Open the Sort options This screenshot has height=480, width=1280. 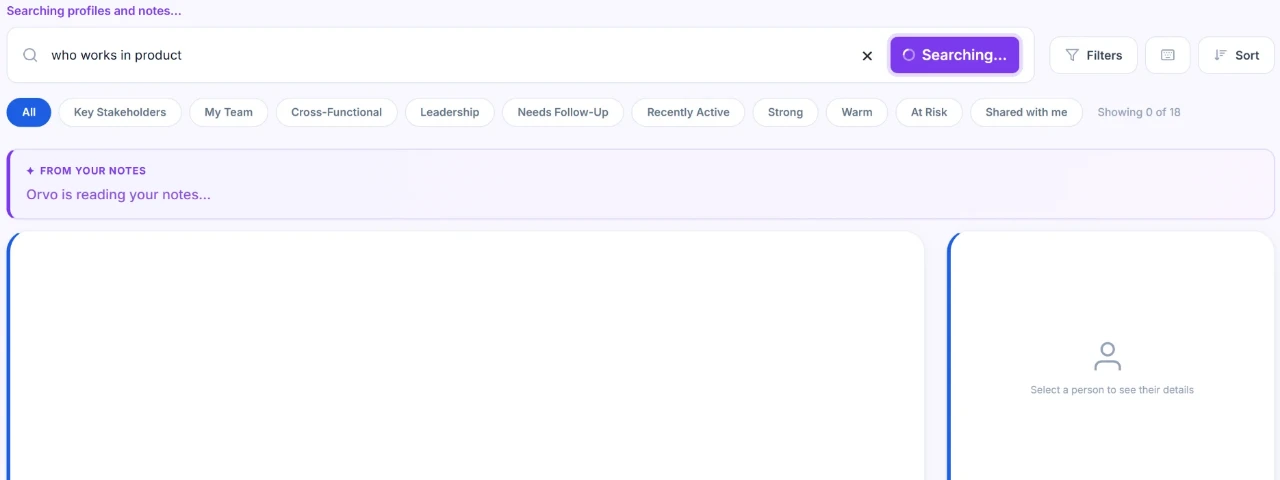click(1236, 55)
